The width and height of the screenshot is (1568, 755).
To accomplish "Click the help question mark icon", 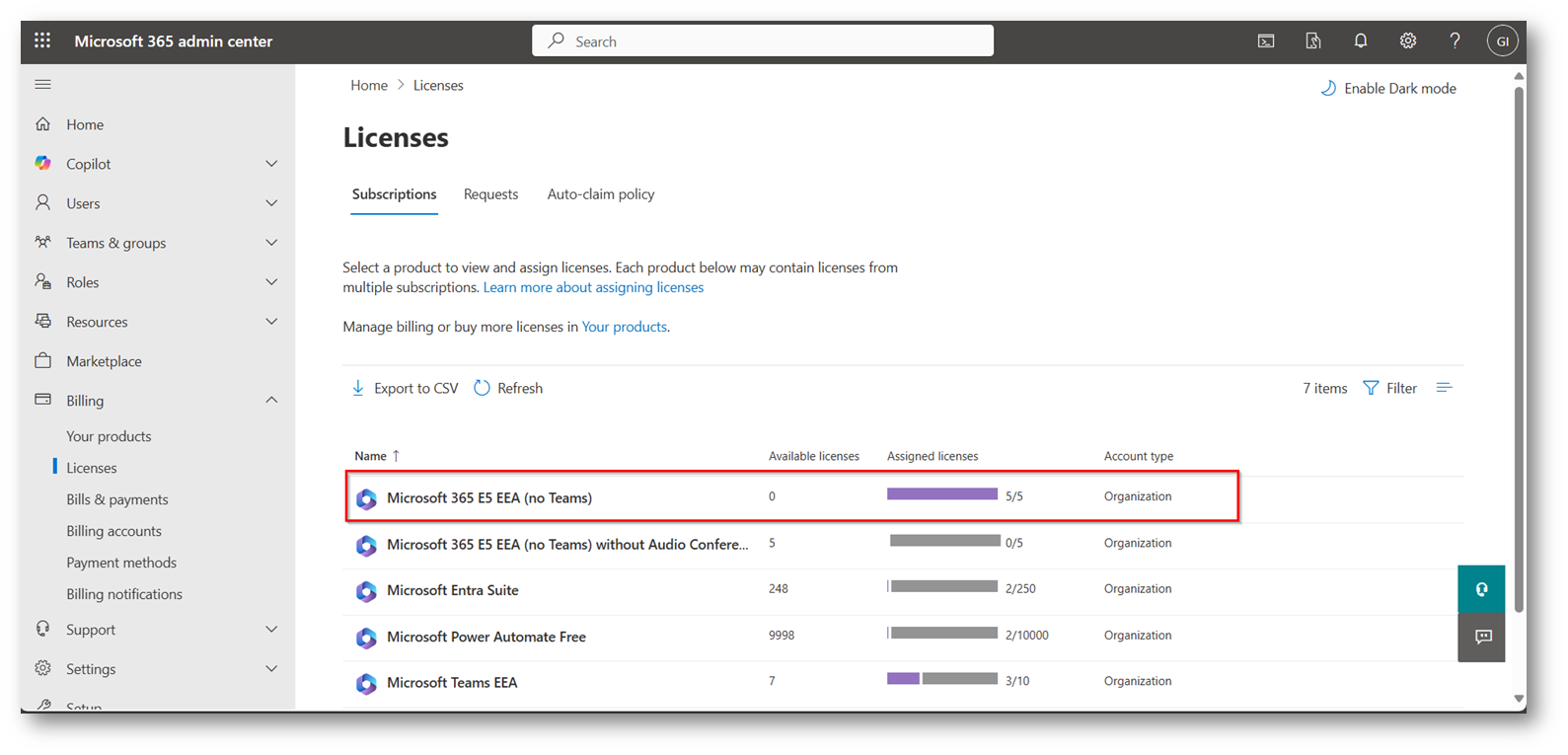I will coord(1455,40).
